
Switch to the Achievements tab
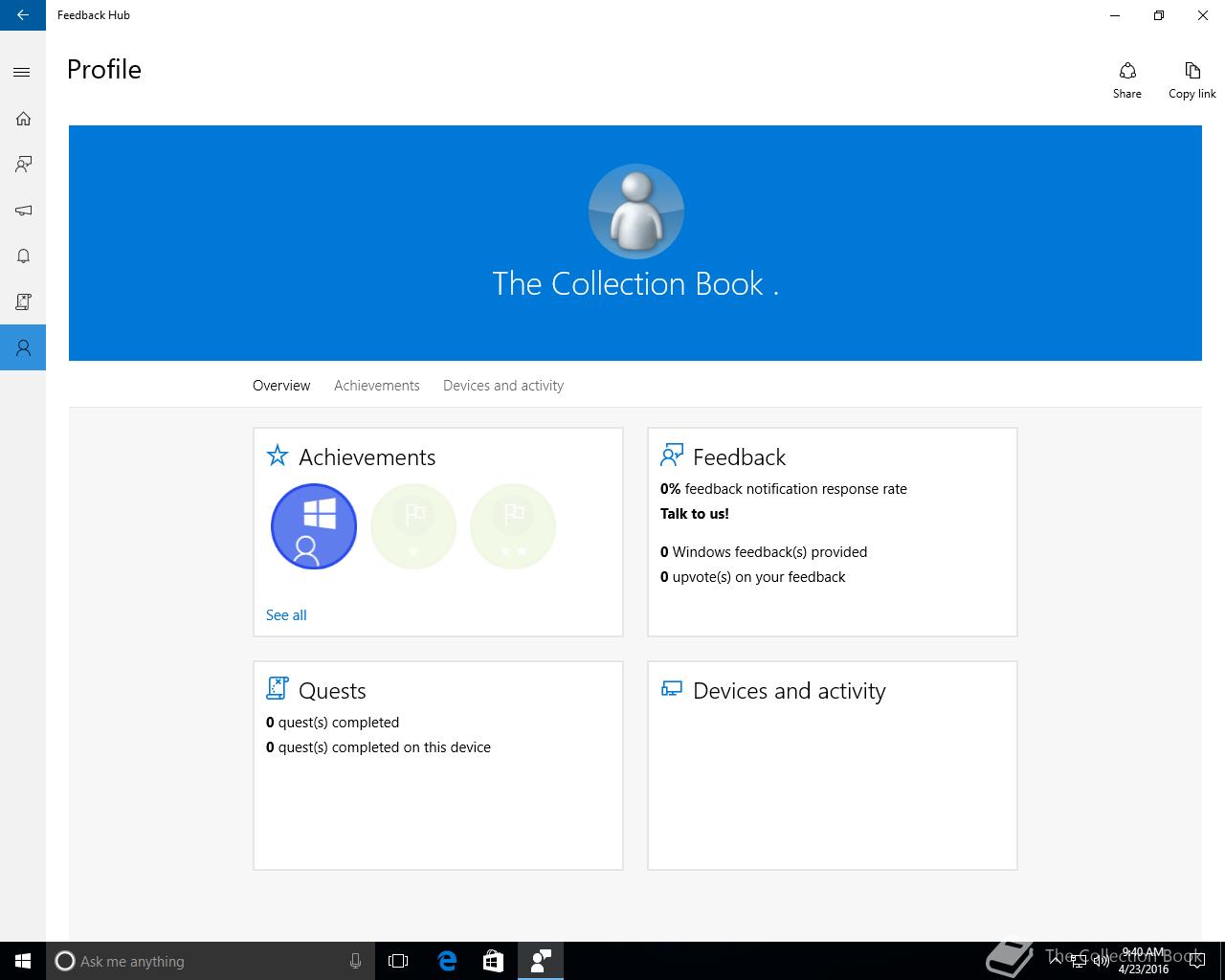point(377,386)
